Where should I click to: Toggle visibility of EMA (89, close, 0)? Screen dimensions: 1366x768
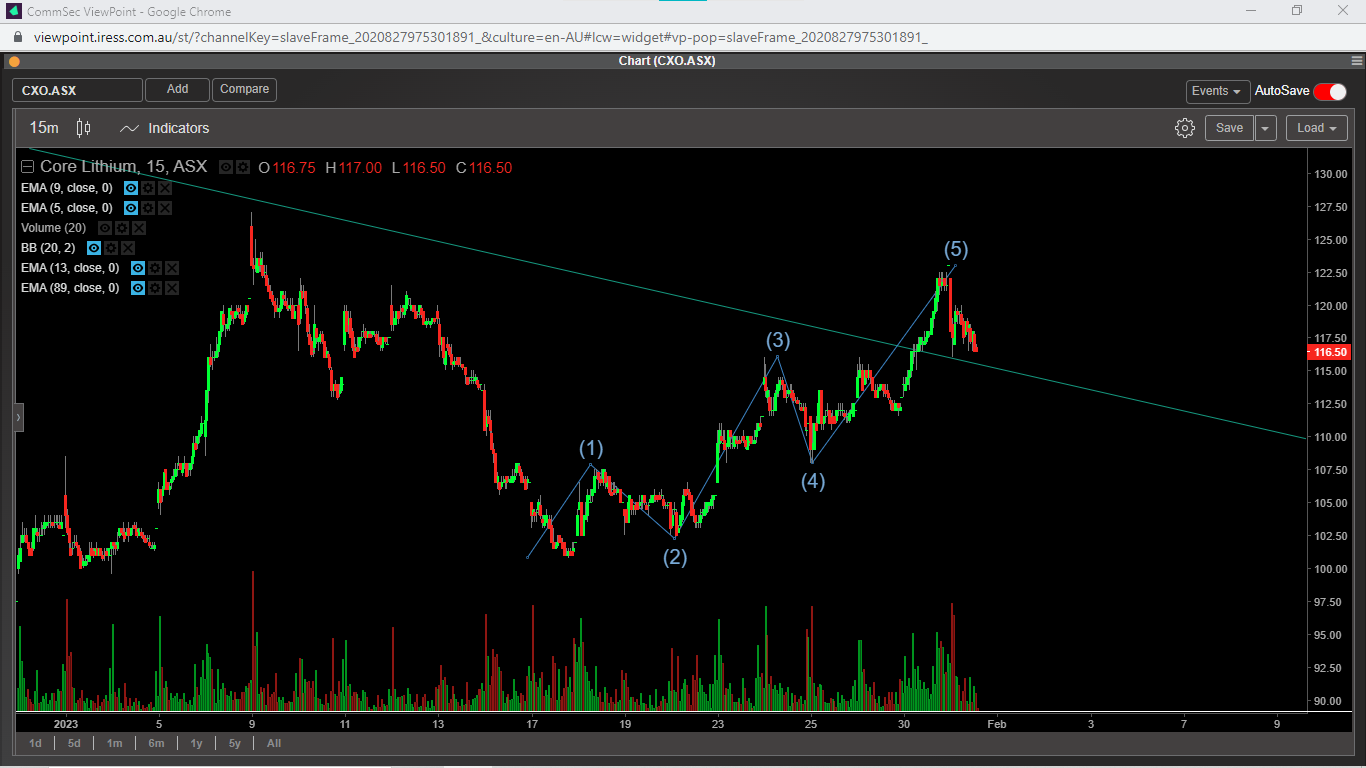point(138,288)
